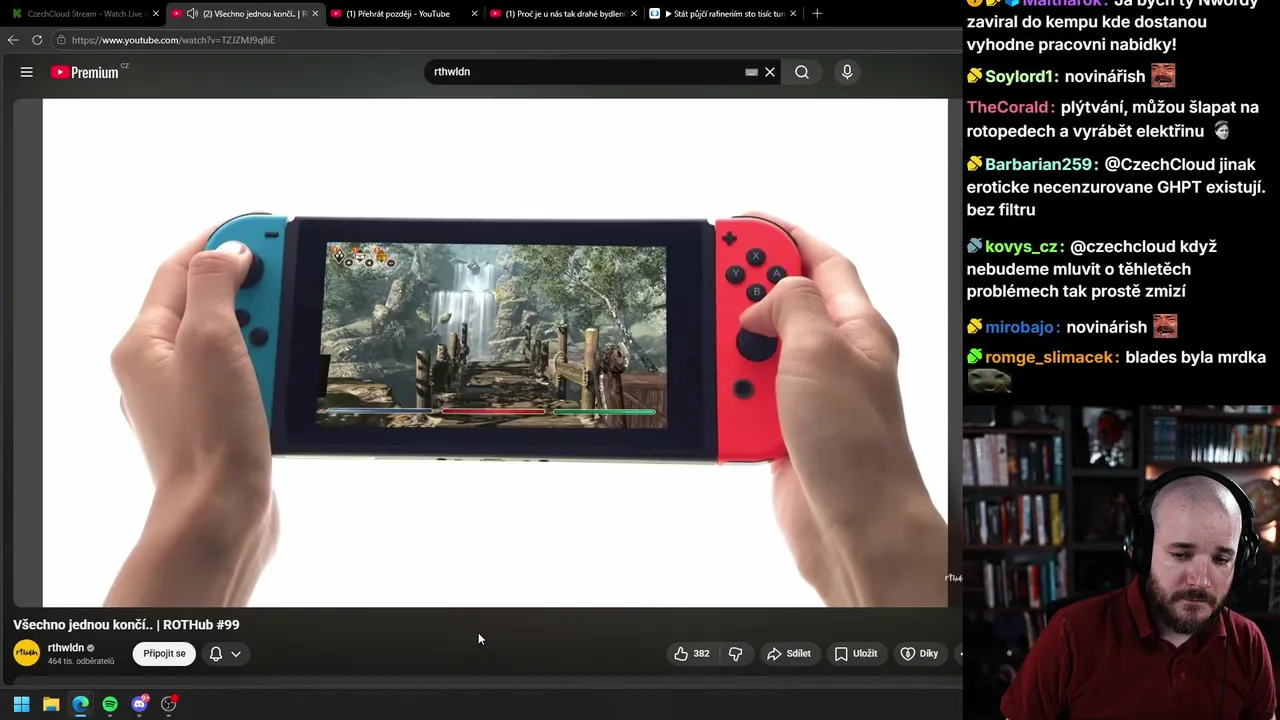Image resolution: width=1280 pixels, height=720 pixels.
Task: Click kovys_cz username in chat
Action: [1023, 246]
